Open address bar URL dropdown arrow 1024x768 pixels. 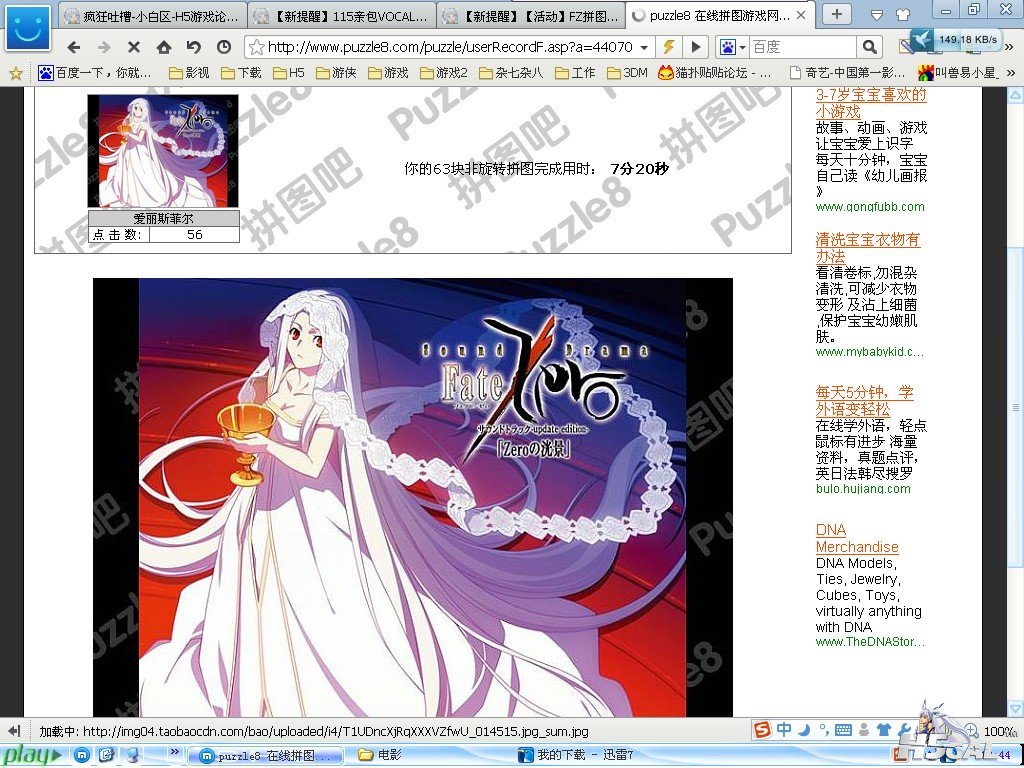tap(645, 47)
